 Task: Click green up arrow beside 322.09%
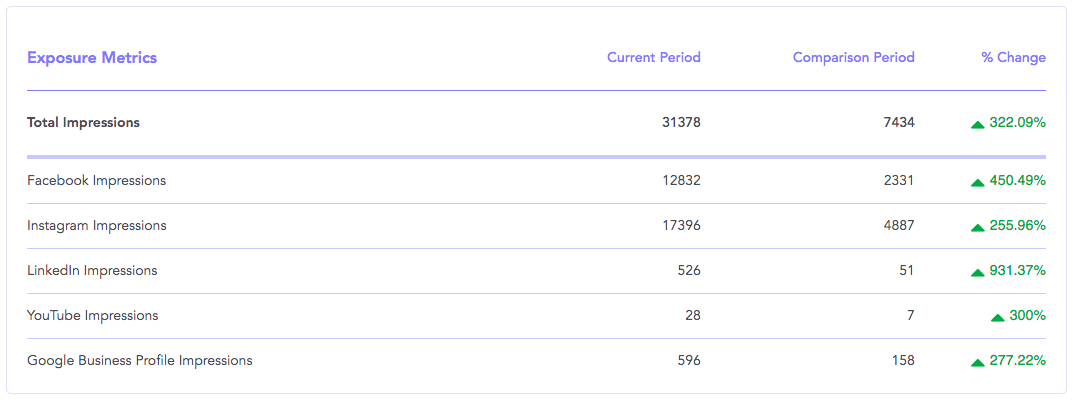pos(977,124)
